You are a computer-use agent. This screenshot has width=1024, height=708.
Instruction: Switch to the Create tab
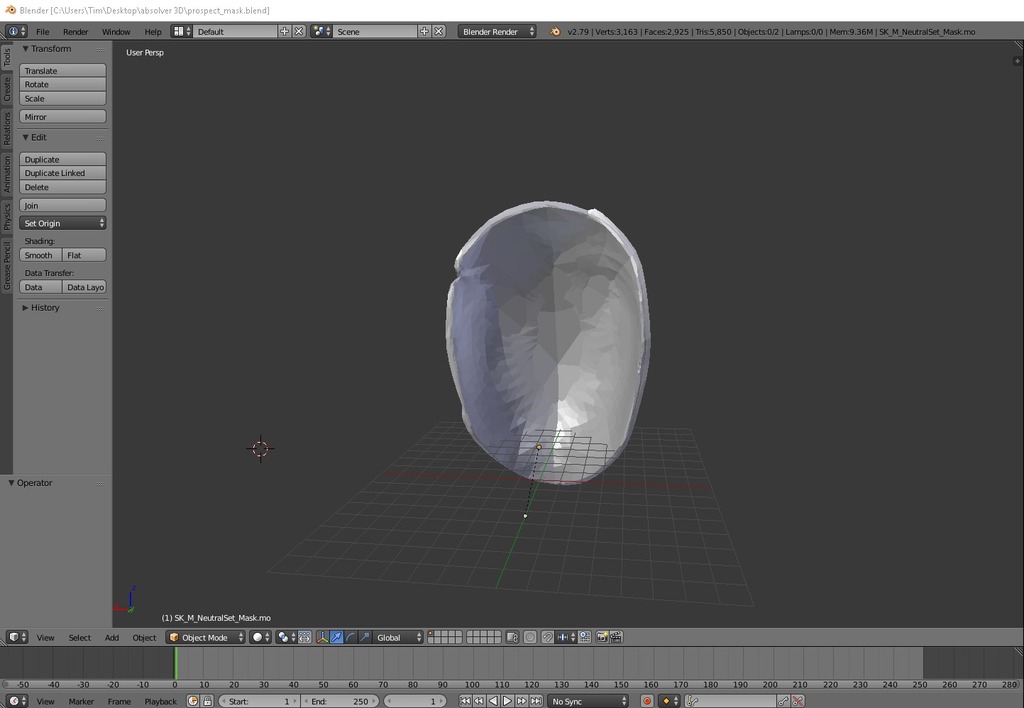[7, 89]
